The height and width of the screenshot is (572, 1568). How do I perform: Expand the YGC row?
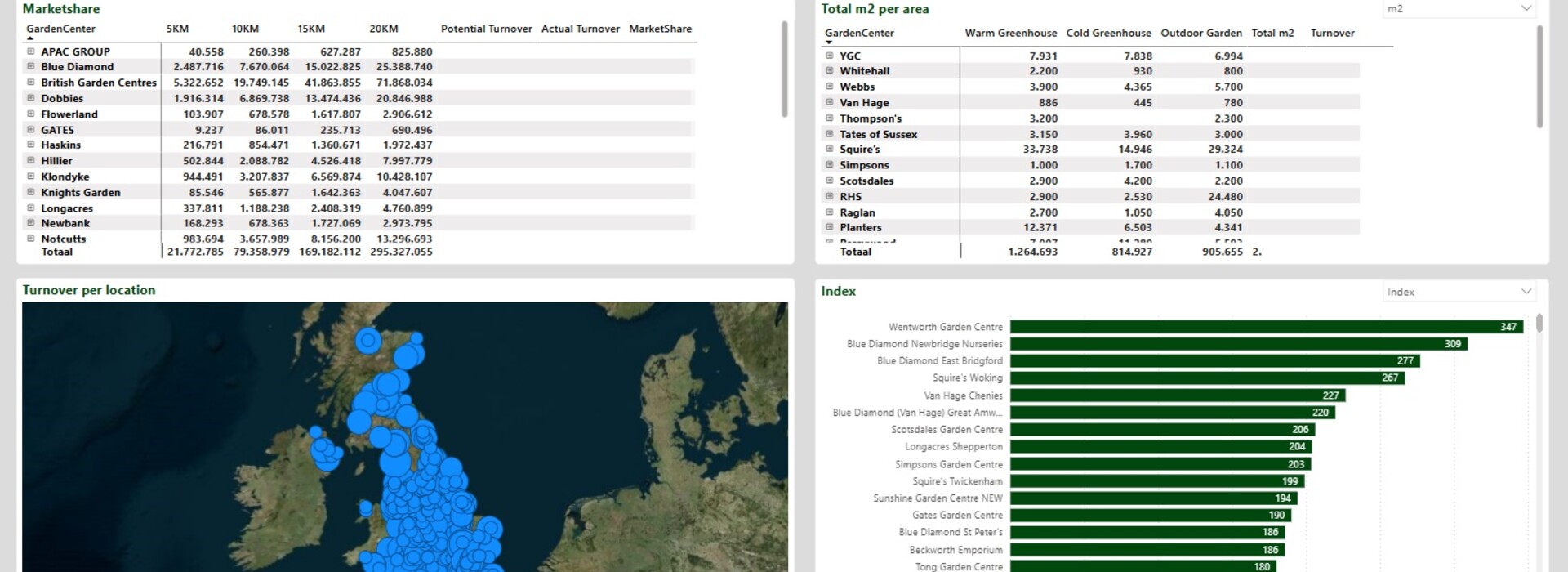point(829,56)
